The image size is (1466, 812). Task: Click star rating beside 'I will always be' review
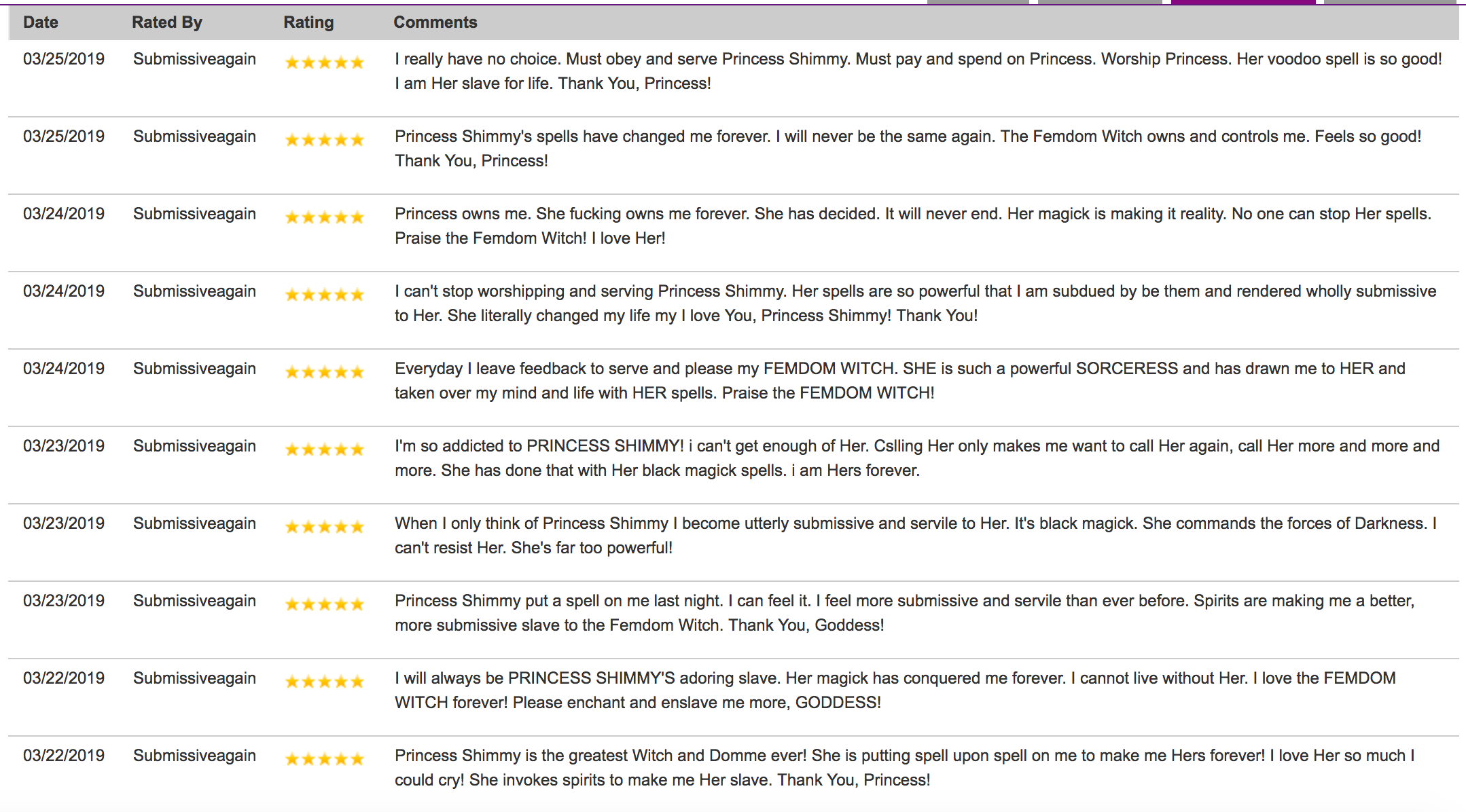[x=325, y=682]
